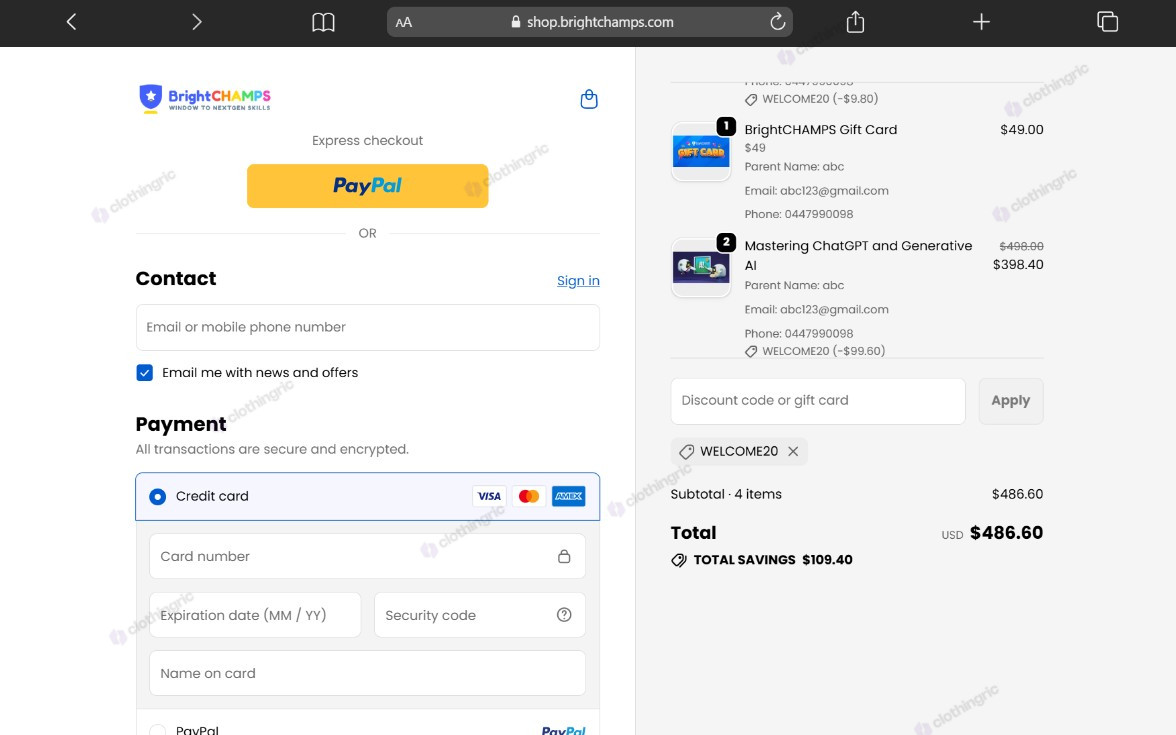Click the USD $486.60 total amount
This screenshot has width=1176, height=735.
[x=992, y=533]
